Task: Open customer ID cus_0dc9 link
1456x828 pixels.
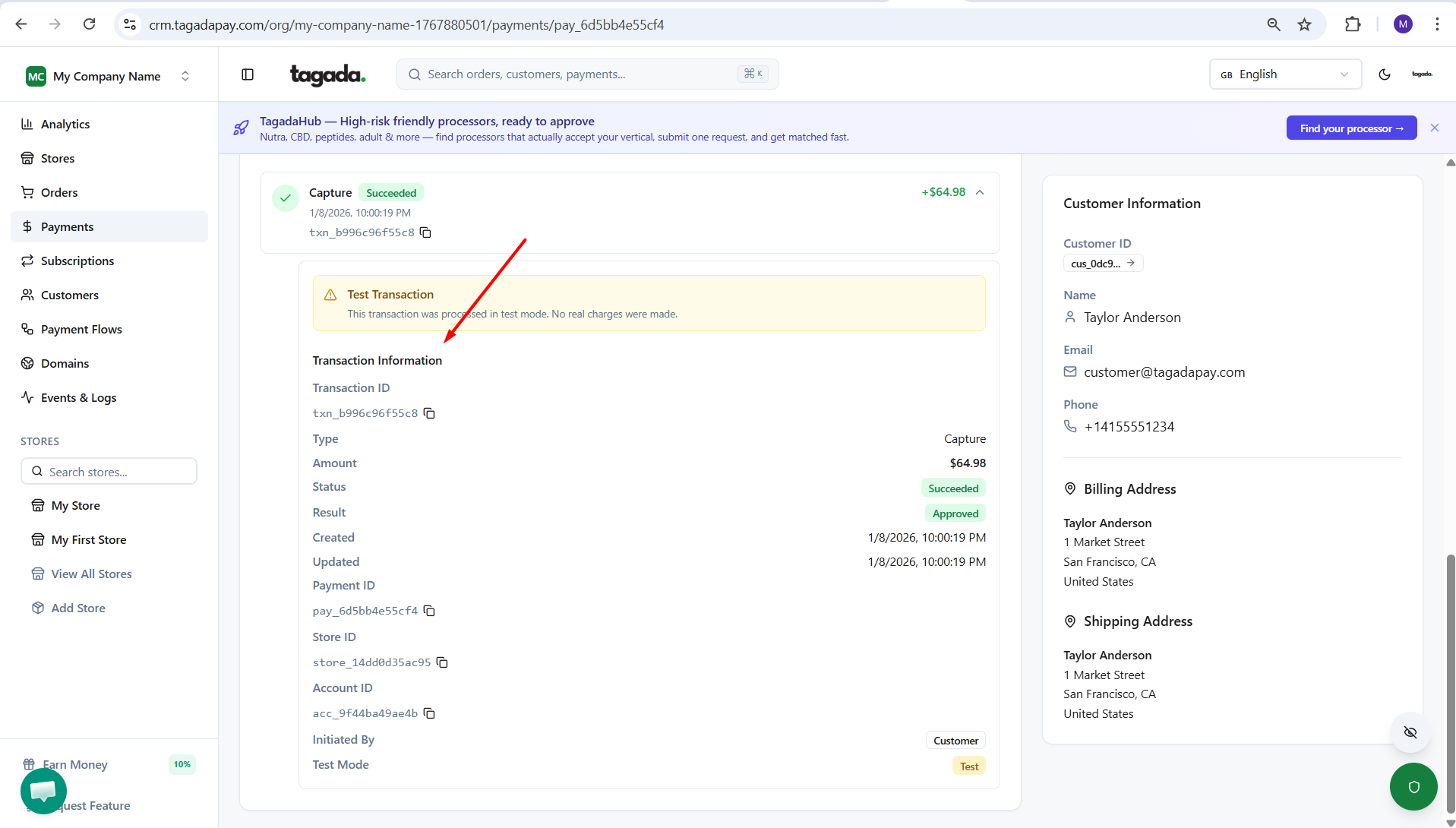Action: point(1103,264)
